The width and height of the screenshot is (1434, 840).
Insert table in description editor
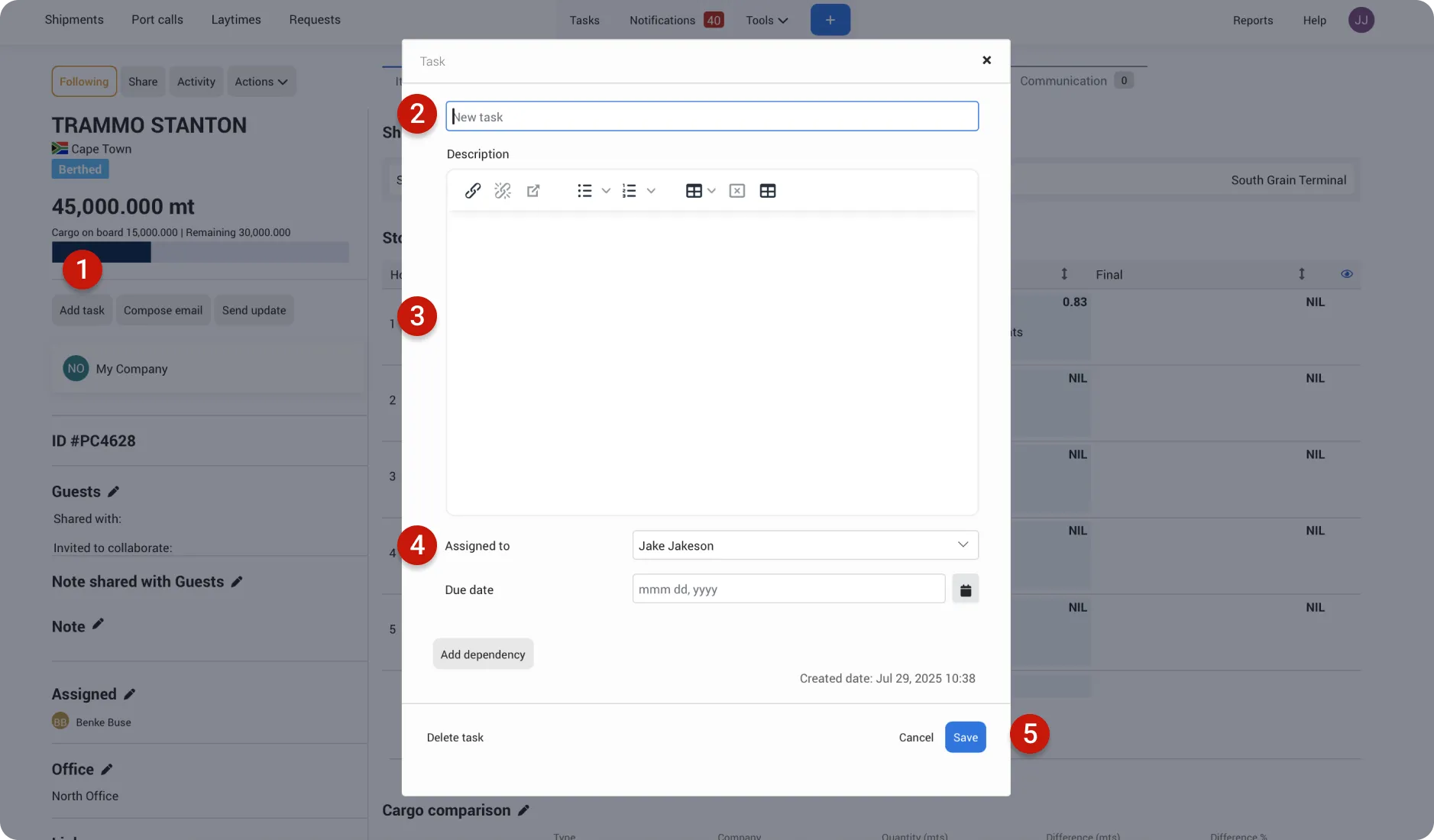[694, 191]
